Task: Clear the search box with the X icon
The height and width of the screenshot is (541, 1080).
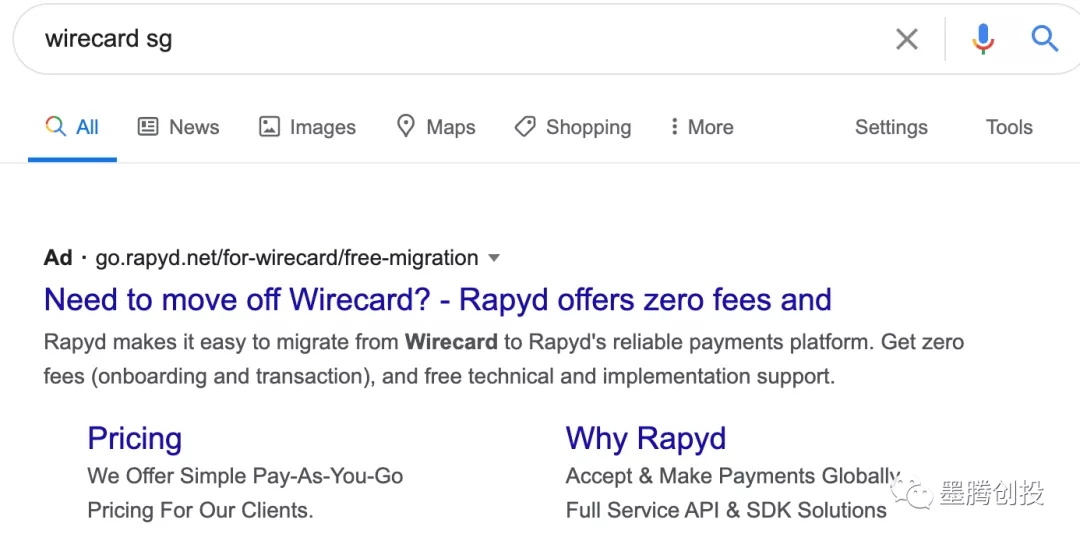Action: click(906, 39)
